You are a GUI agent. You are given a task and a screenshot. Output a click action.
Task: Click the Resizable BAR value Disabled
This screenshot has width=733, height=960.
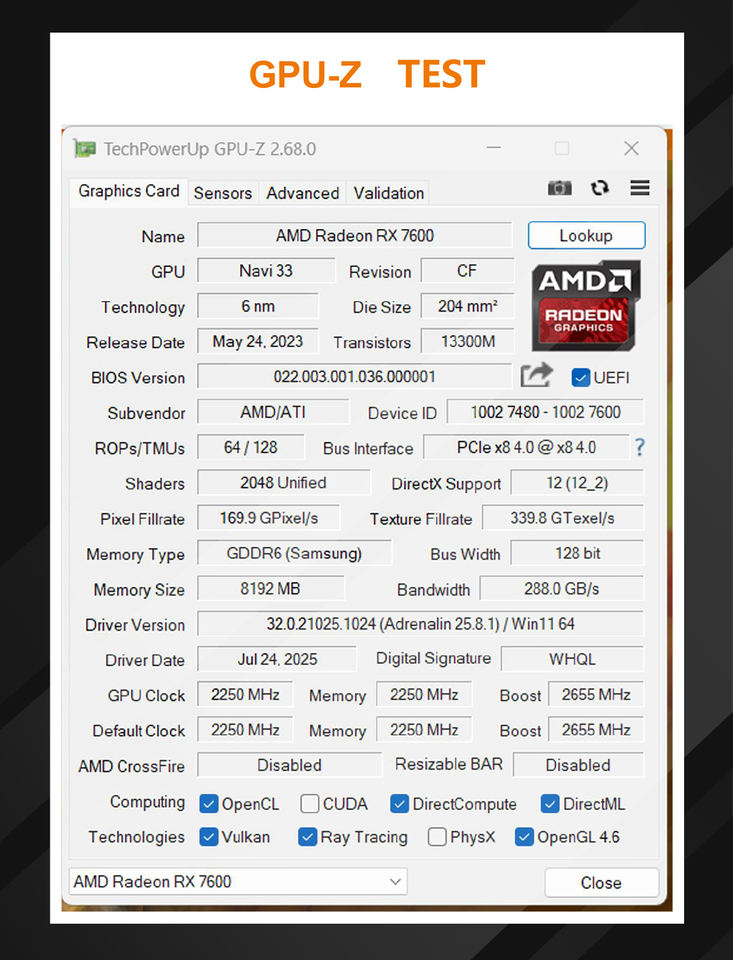click(x=578, y=765)
